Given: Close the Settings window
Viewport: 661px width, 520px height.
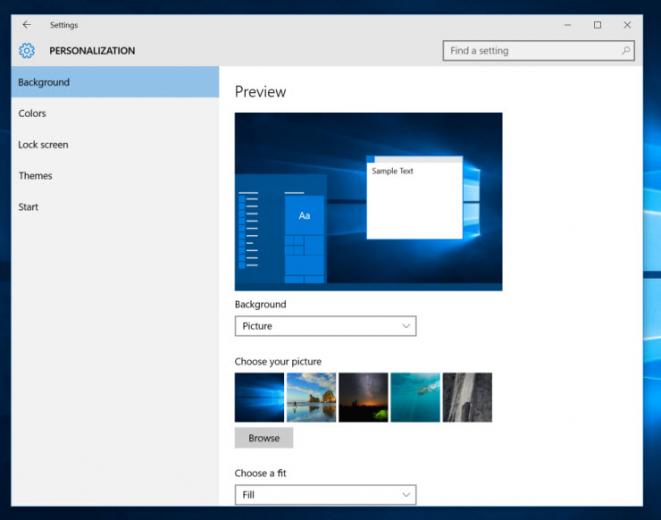Looking at the screenshot, I should [x=627, y=25].
